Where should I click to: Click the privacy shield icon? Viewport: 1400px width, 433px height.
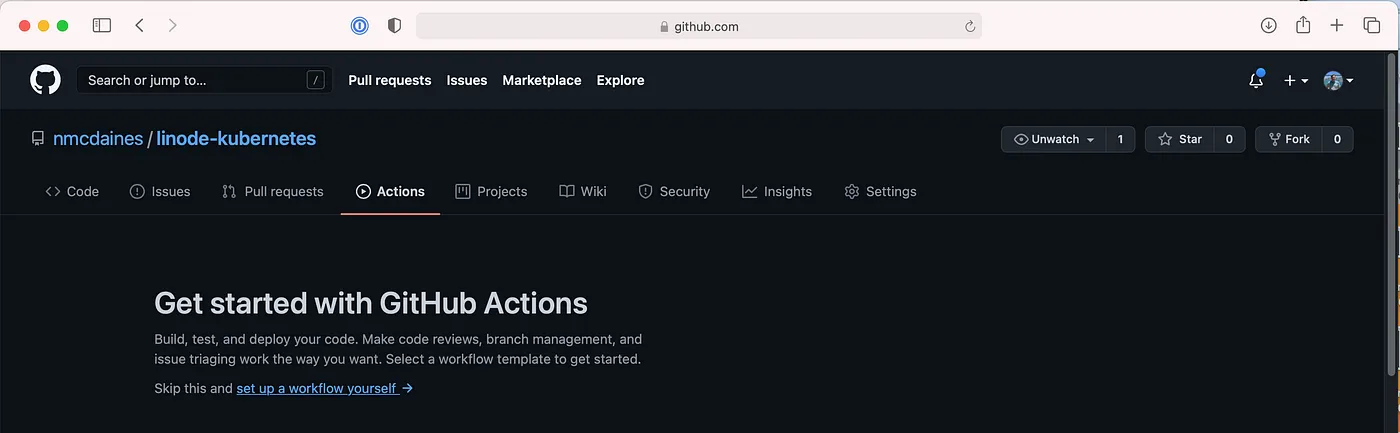point(394,26)
